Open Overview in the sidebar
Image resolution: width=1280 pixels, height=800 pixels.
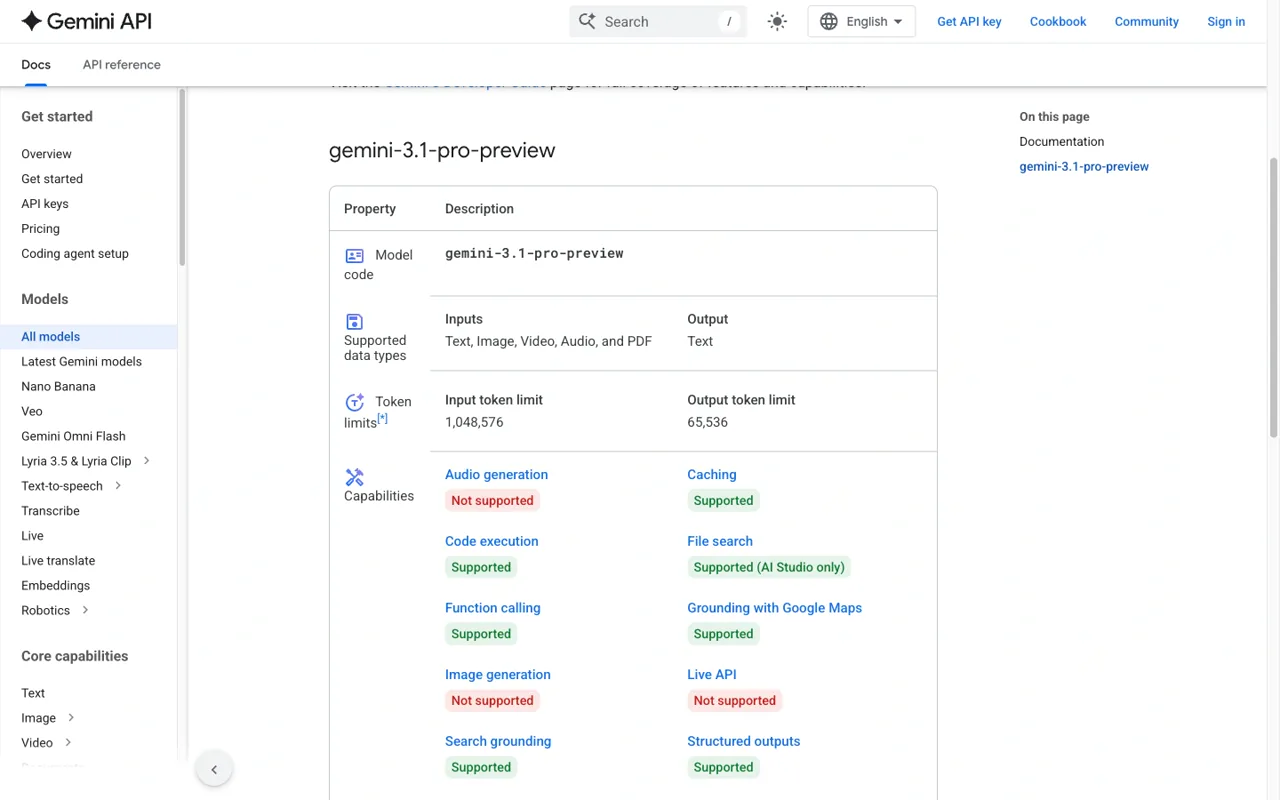(46, 154)
